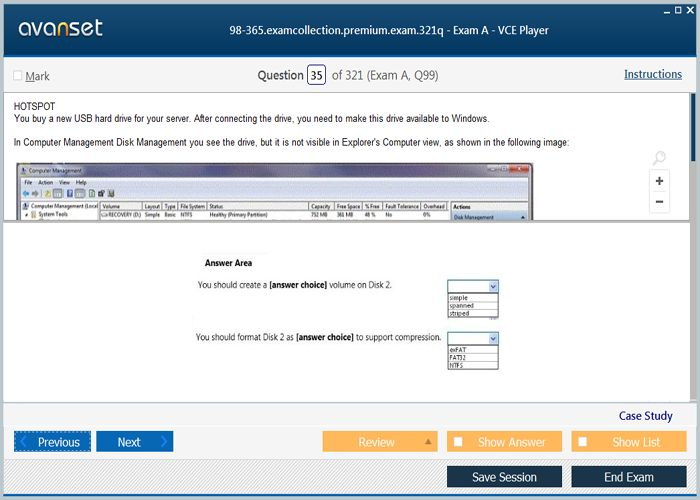This screenshot has width=700, height=500.
Task: Click the Overhead column header
Action: 434,206
